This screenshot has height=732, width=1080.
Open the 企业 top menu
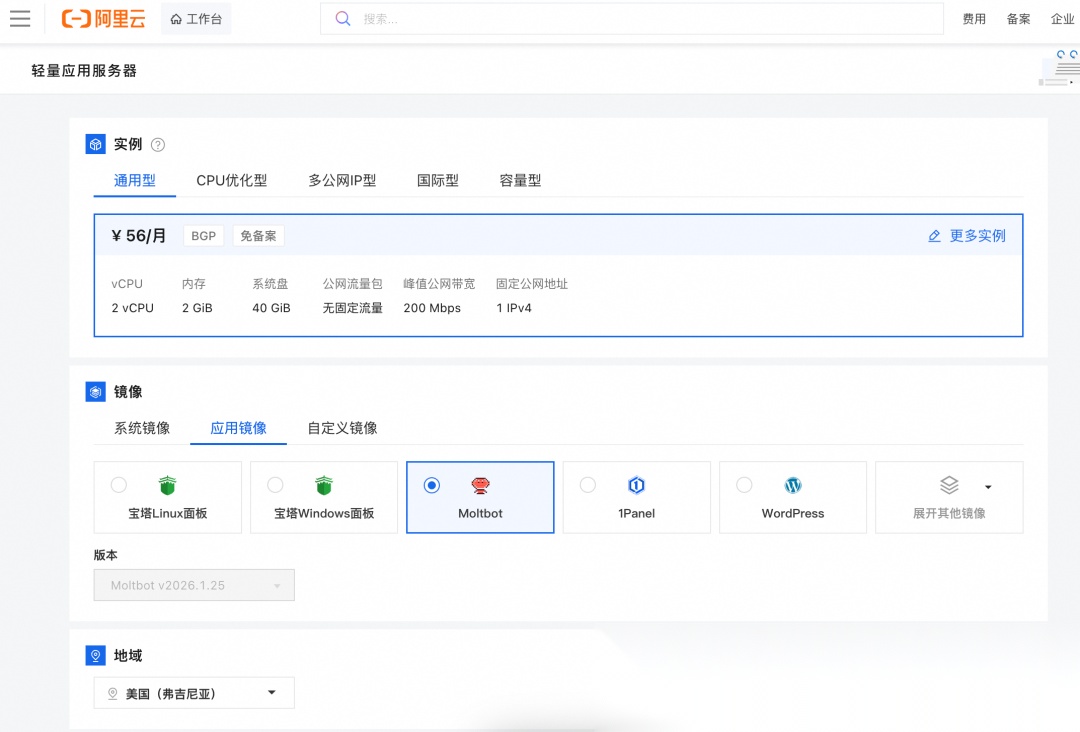[x=1062, y=19]
